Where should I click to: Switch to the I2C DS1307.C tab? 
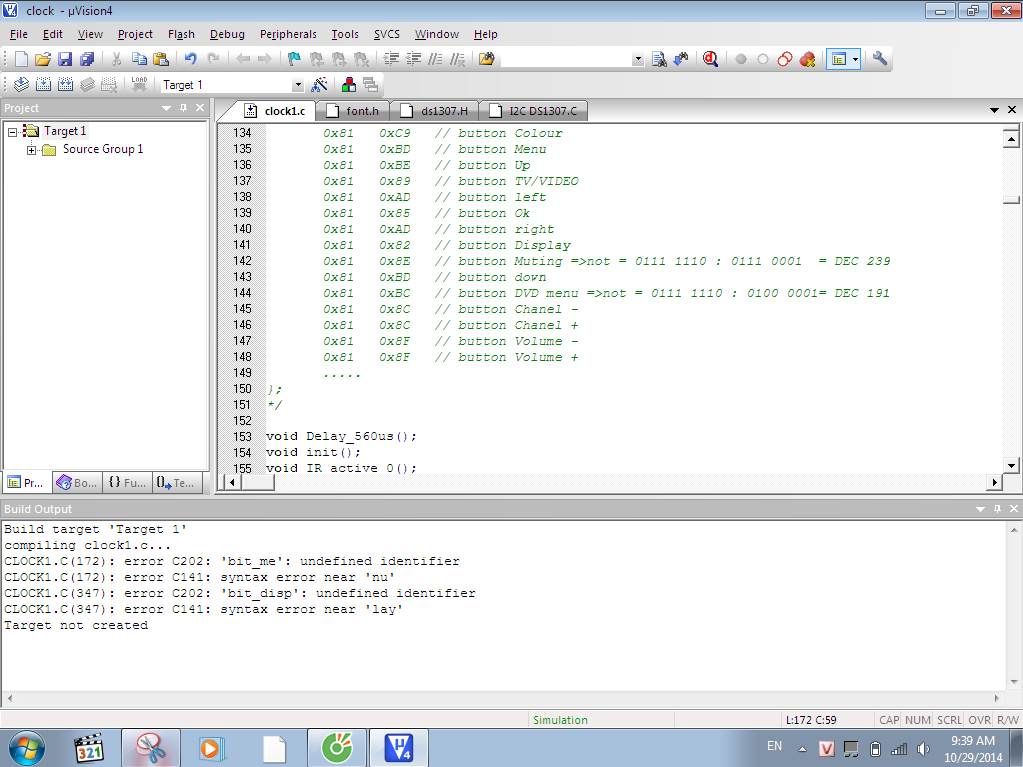[534, 111]
